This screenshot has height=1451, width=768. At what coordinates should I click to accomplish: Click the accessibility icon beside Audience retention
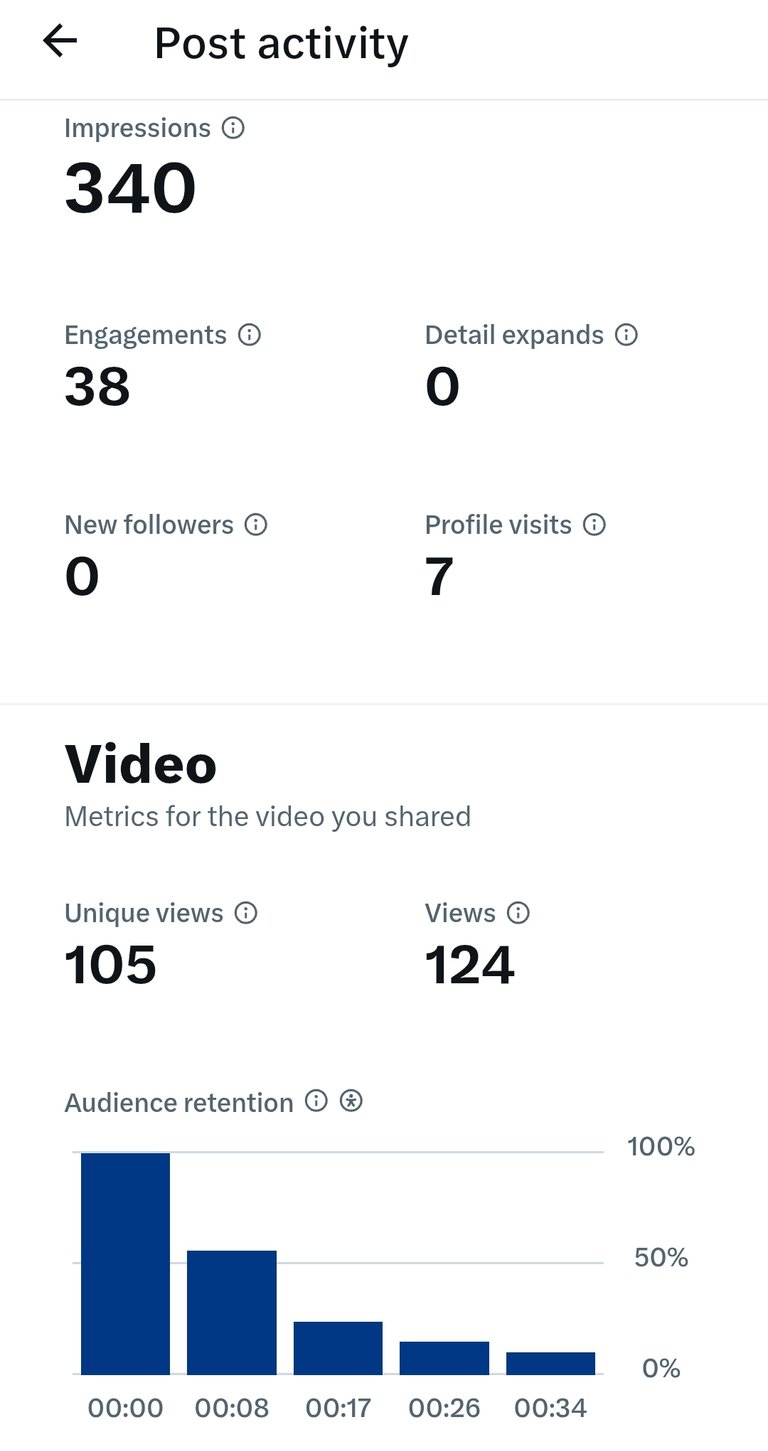[x=351, y=1102]
